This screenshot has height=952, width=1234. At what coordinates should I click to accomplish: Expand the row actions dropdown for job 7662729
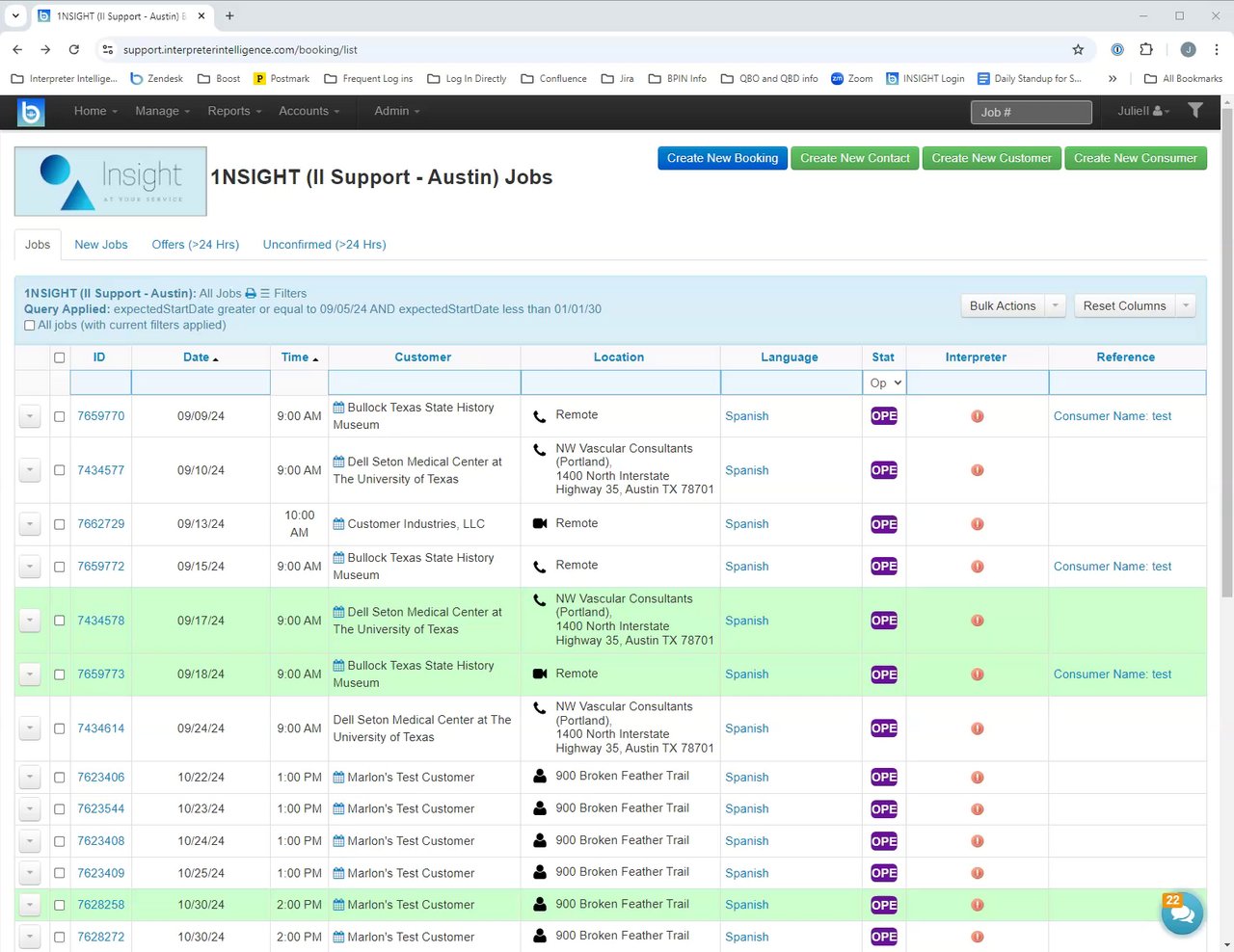(x=30, y=524)
